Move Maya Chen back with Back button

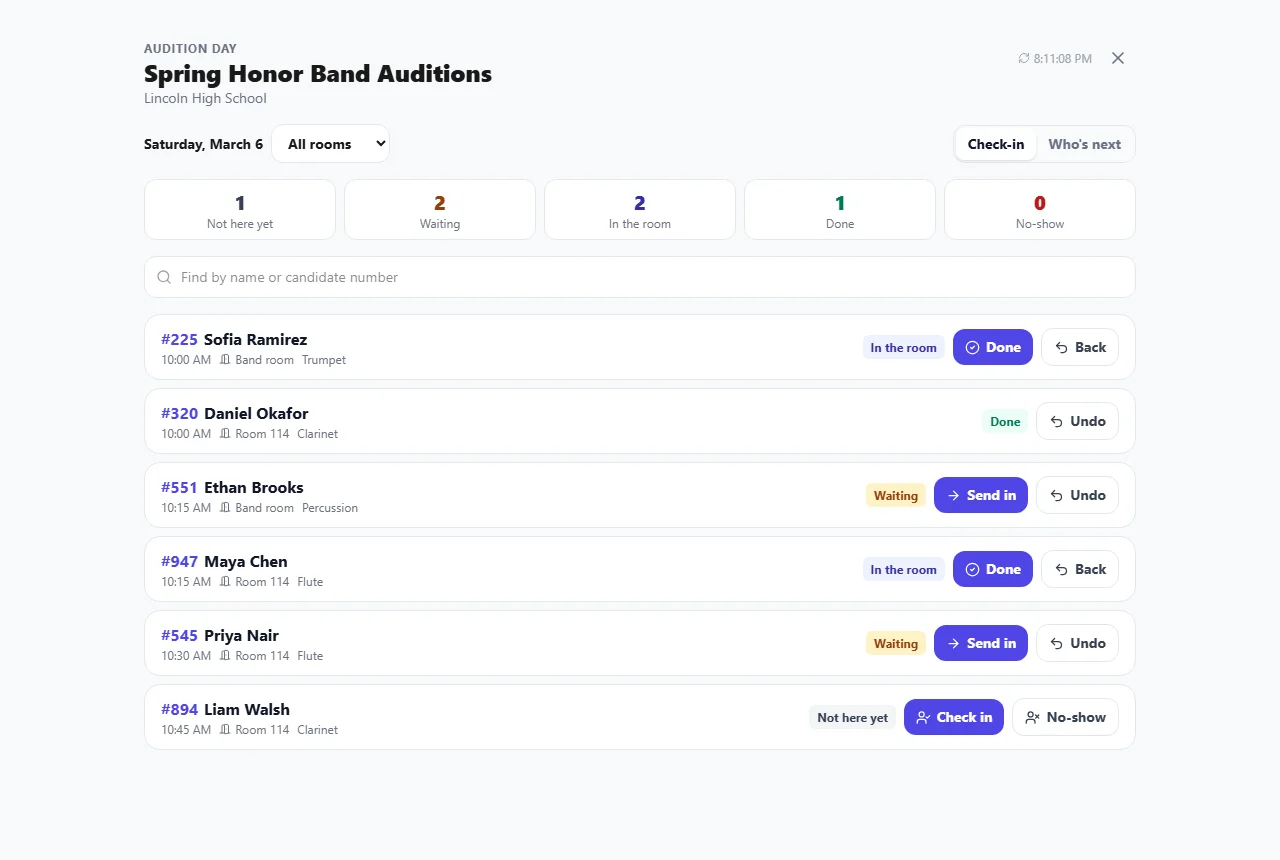(1080, 569)
